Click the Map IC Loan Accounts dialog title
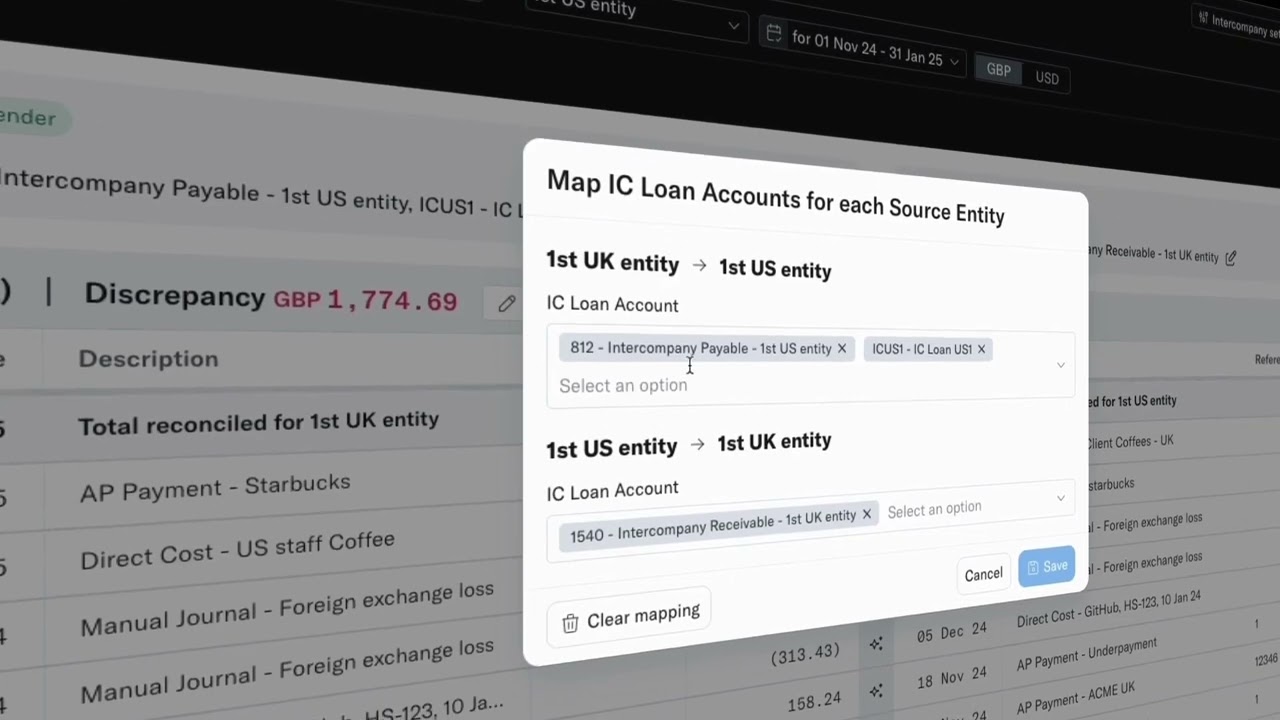 pos(775,196)
